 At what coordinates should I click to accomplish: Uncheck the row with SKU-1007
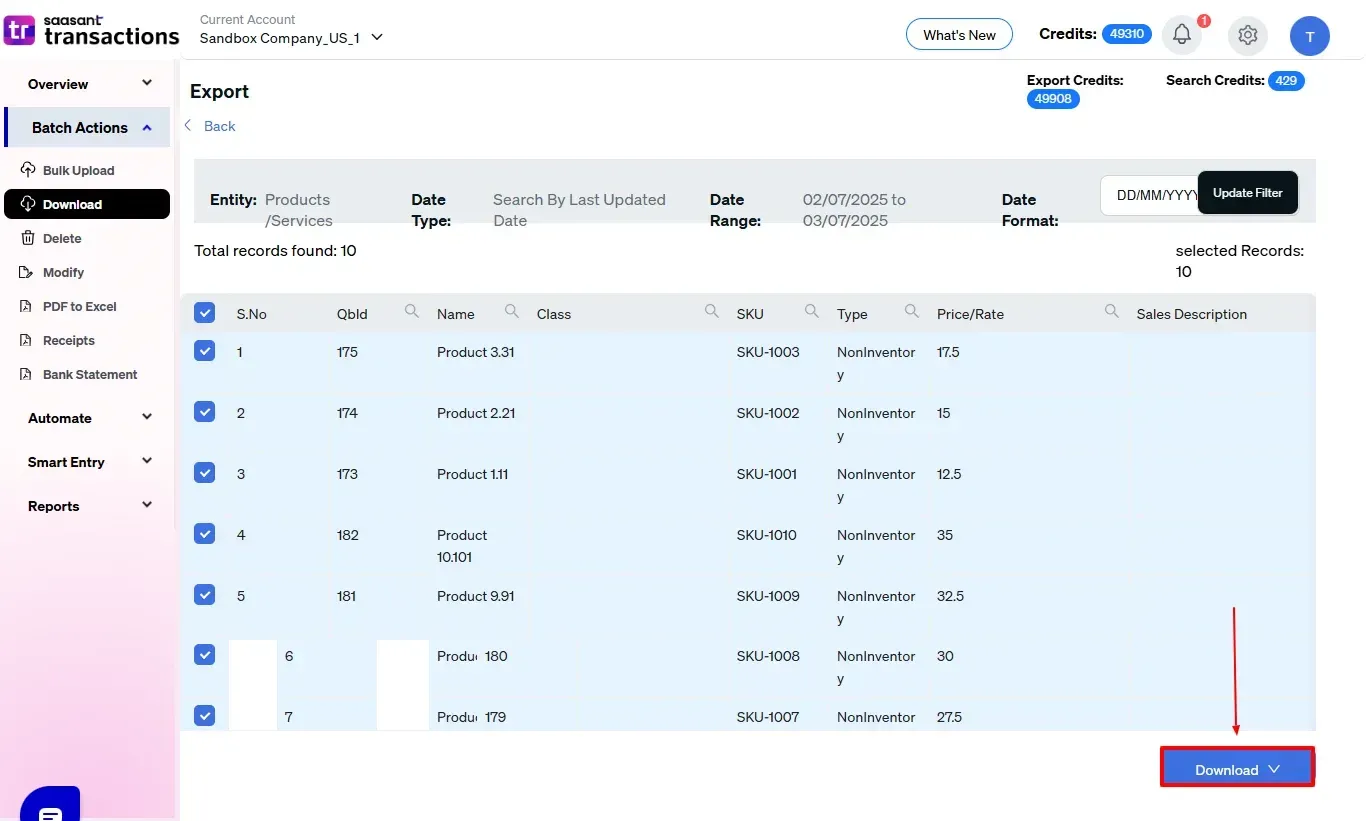coord(205,716)
